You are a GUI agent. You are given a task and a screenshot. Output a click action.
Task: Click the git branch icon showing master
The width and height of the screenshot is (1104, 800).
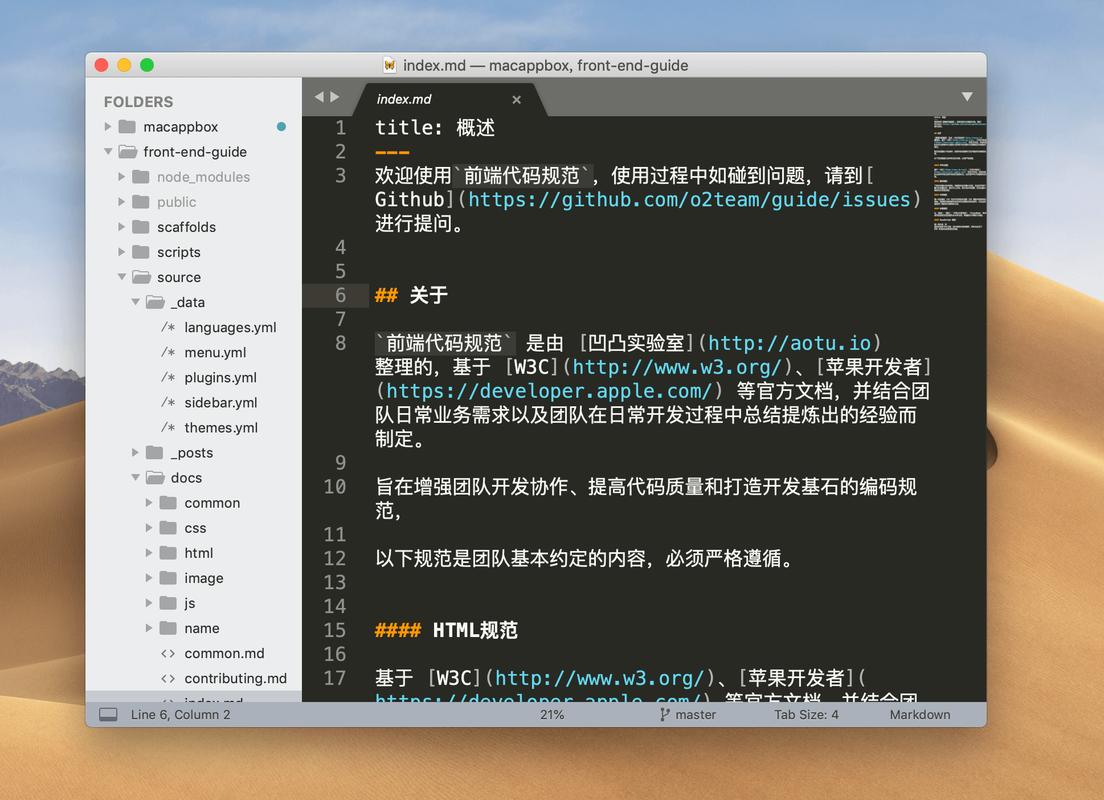(663, 714)
